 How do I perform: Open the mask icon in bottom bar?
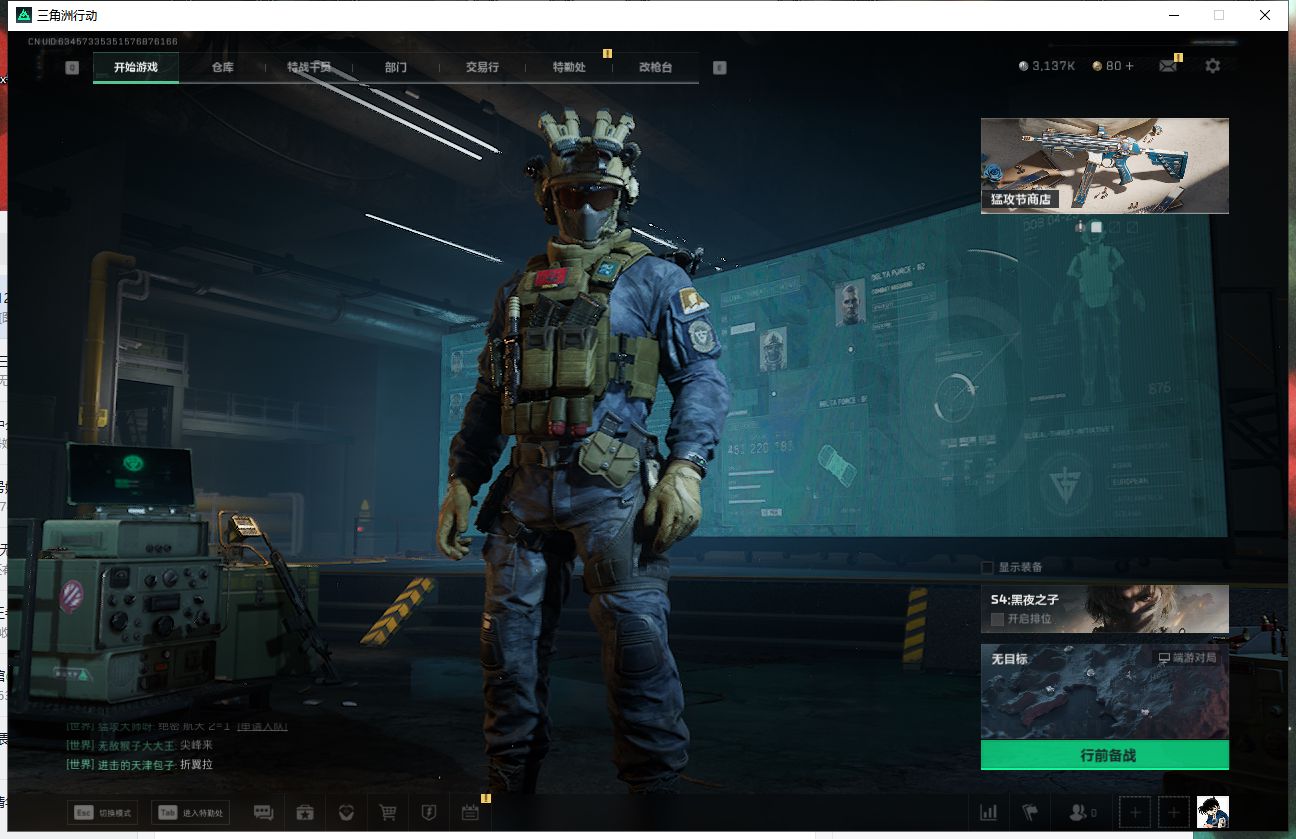pyautogui.click(x=346, y=813)
